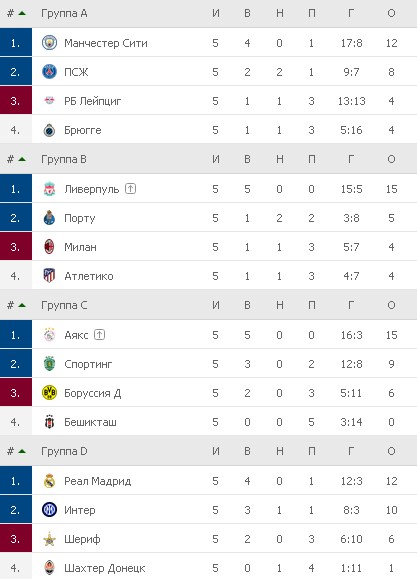417x579 pixels.
Task: Click rank 3 maroon cell beside Милан
Action: [16, 247]
